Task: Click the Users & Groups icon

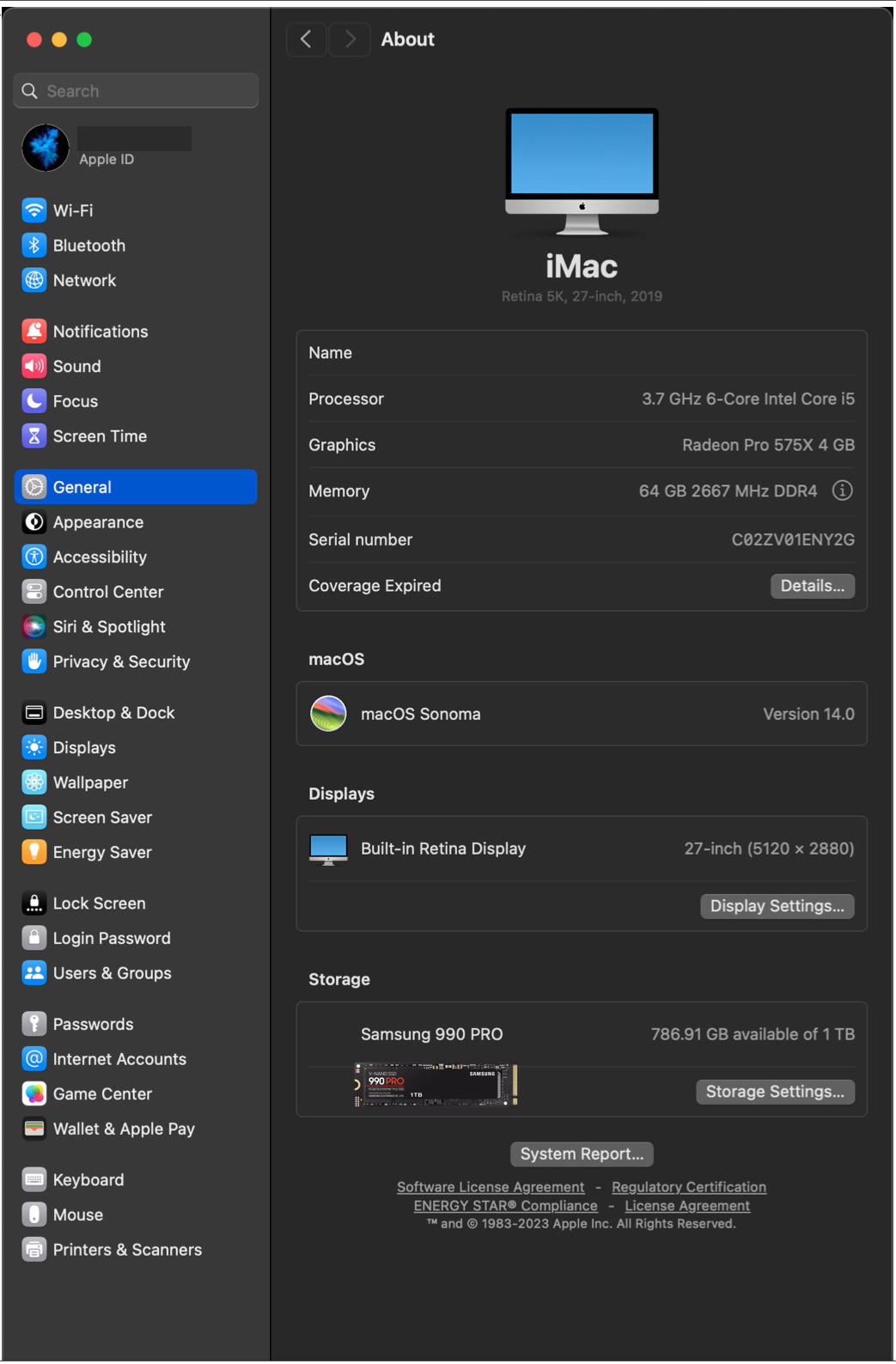Action: (34, 973)
